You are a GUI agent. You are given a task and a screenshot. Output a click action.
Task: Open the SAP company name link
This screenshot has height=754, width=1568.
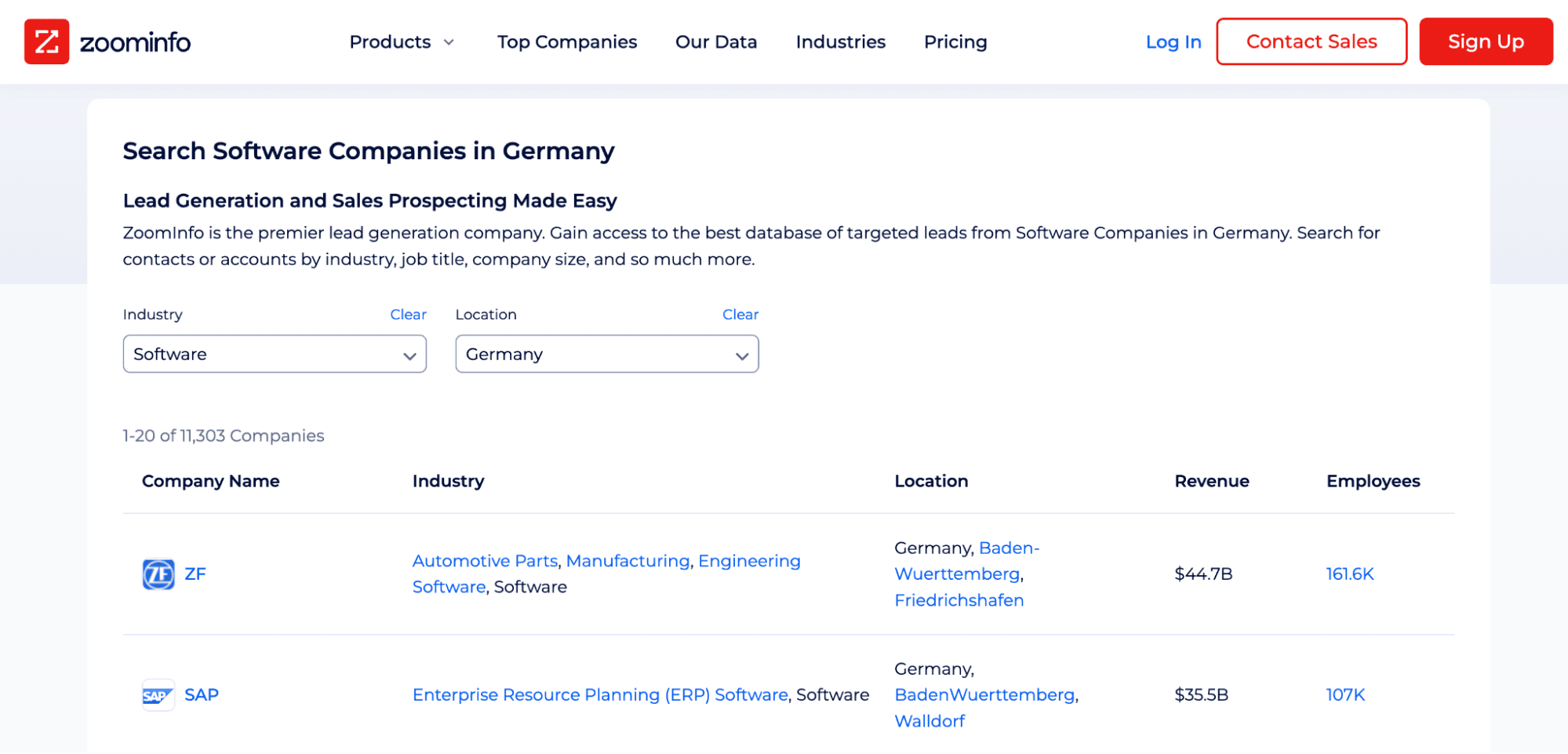click(202, 695)
